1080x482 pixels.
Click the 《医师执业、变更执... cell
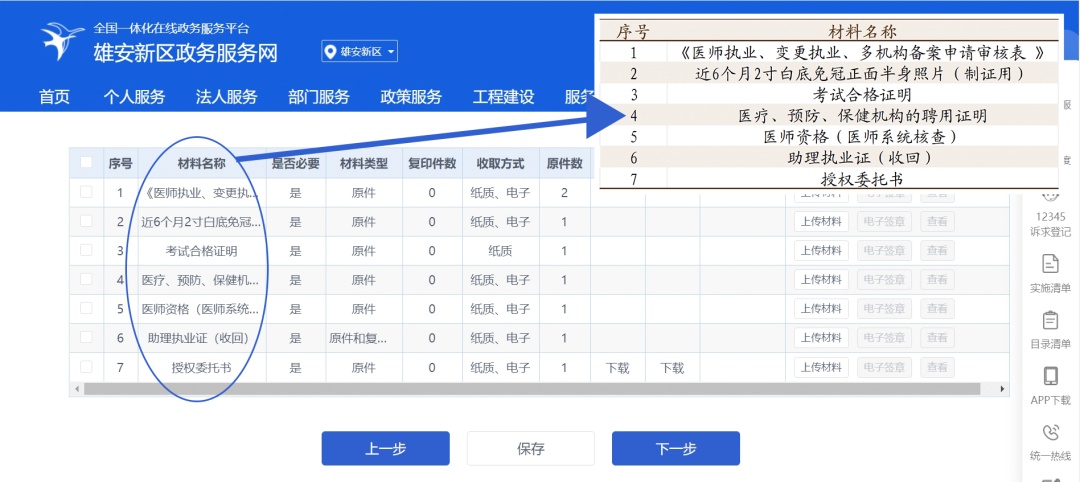pyautogui.click(x=201, y=193)
